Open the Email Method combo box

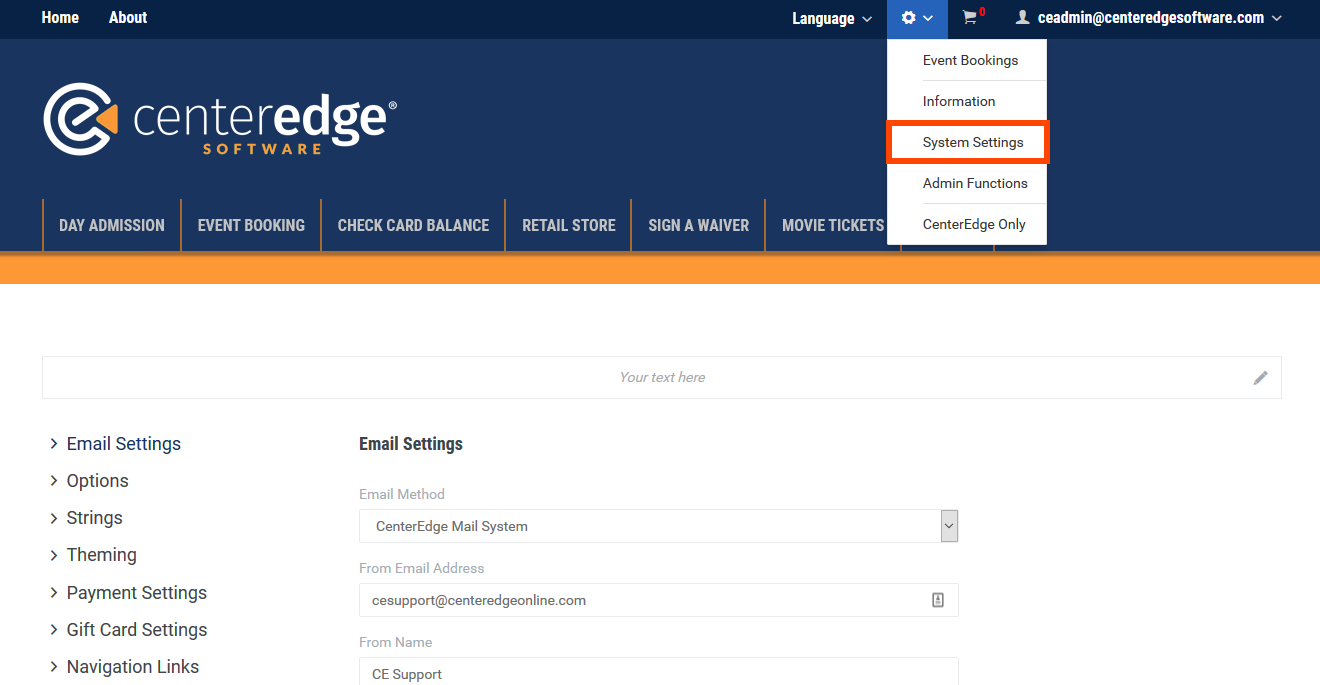click(x=659, y=526)
